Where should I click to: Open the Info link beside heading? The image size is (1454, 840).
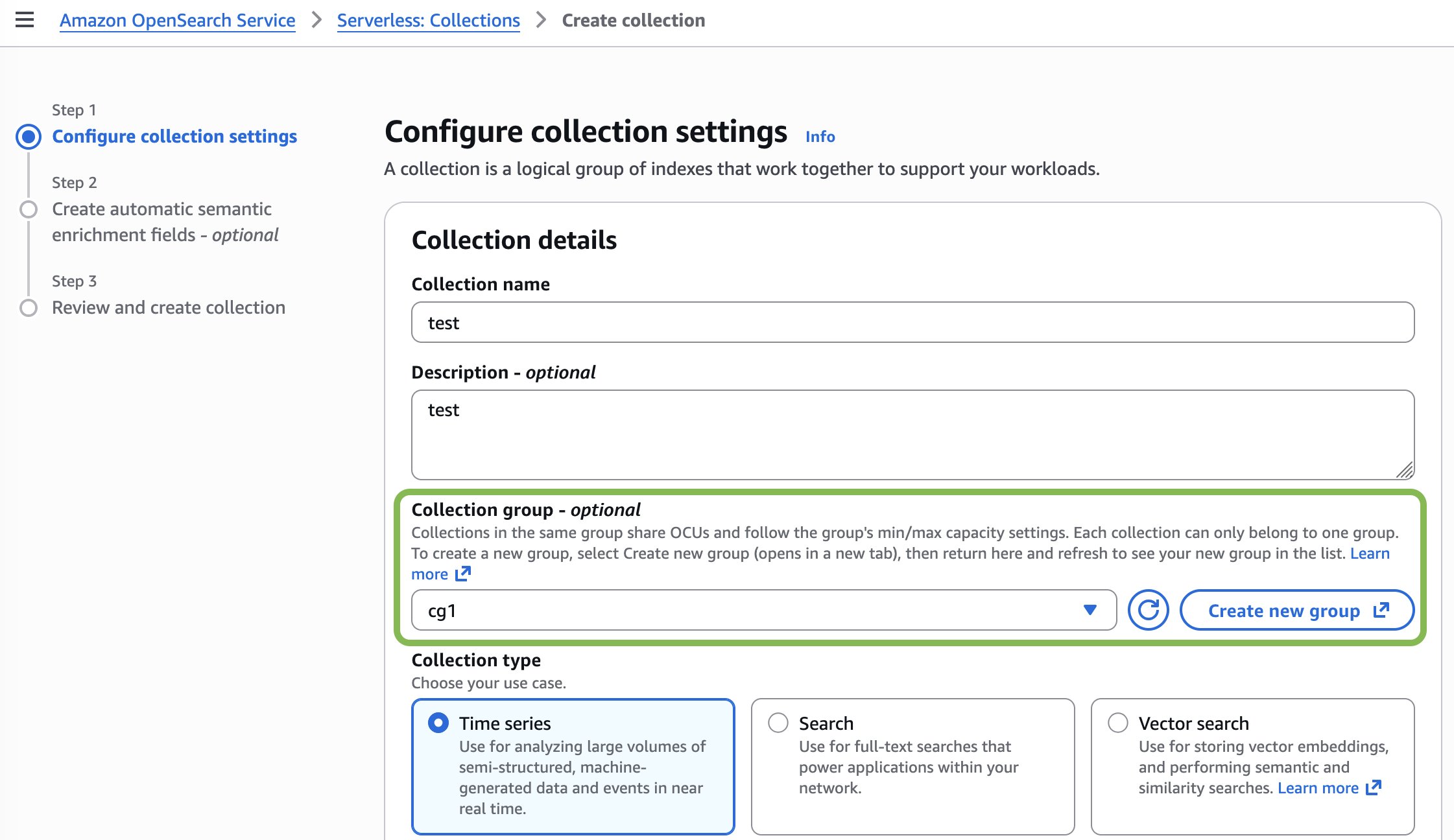tap(820, 137)
